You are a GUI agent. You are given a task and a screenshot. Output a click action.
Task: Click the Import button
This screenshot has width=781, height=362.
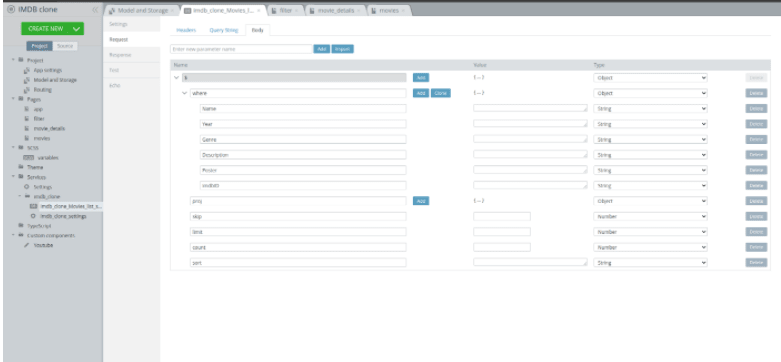pyautogui.click(x=343, y=49)
